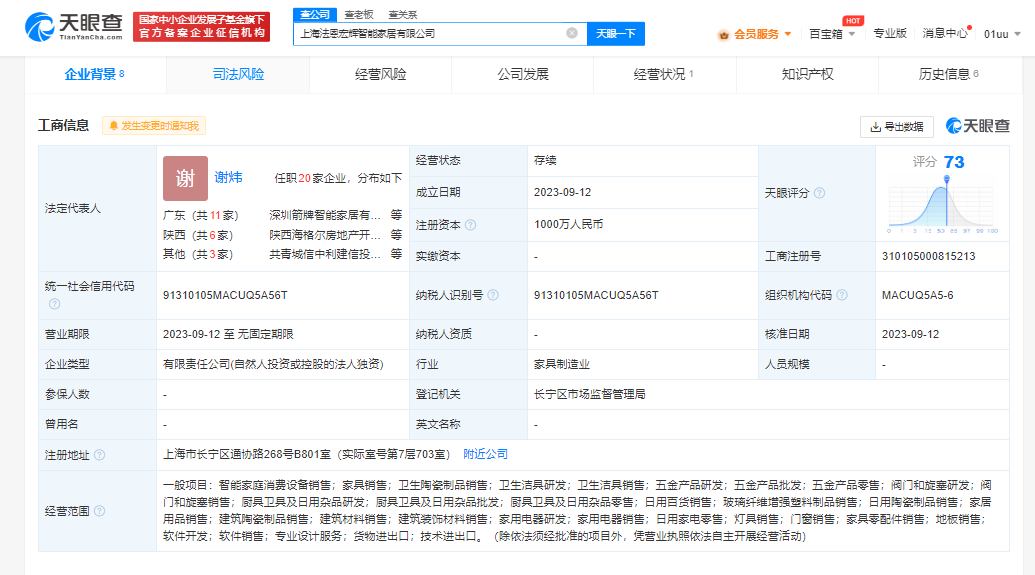Click the 谢 avatar of legal representative
The image size is (1035, 575).
pyautogui.click(x=185, y=178)
